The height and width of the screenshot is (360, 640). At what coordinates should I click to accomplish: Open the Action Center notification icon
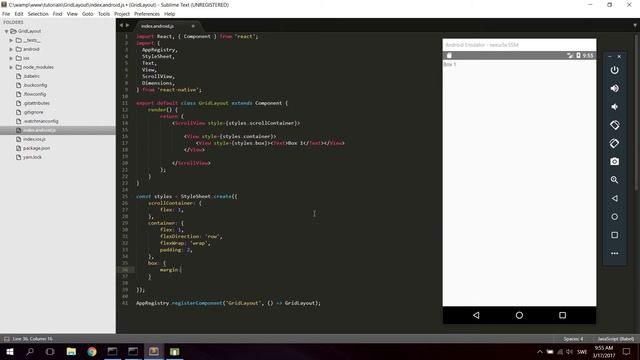pyautogui.click(x=627, y=351)
